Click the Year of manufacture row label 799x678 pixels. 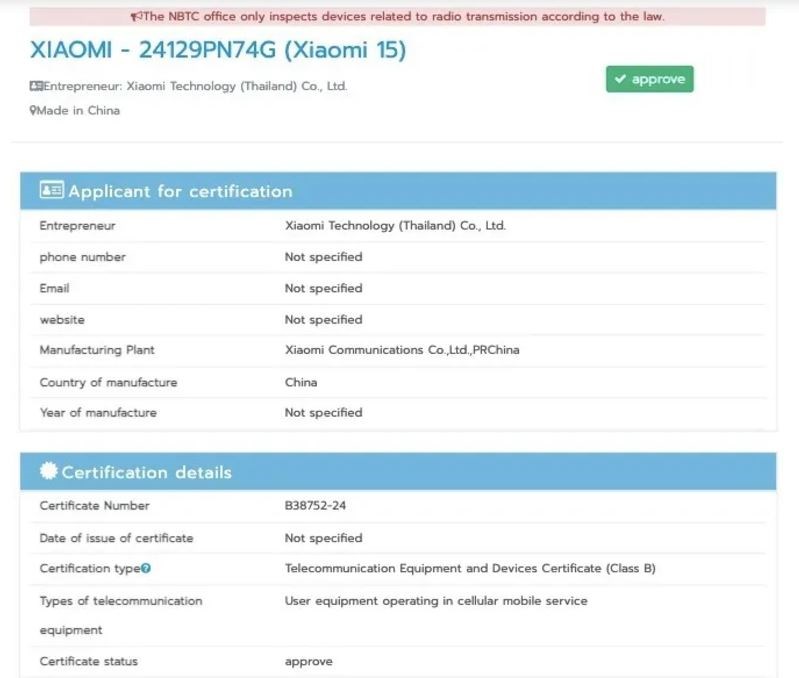coord(98,413)
